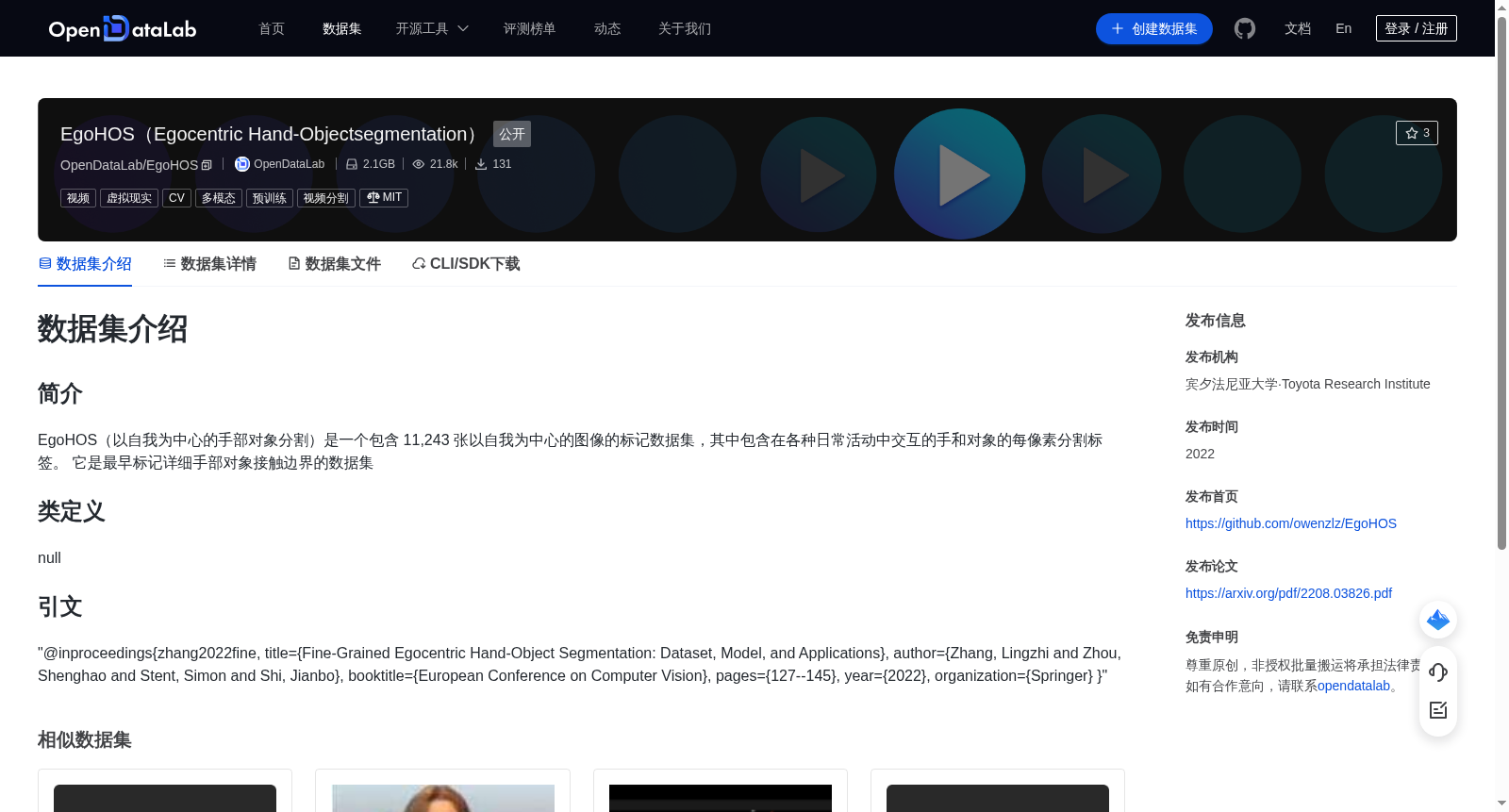Open the second similar dataset thumbnail with portrait
The height and width of the screenshot is (812, 1509).
[443, 798]
